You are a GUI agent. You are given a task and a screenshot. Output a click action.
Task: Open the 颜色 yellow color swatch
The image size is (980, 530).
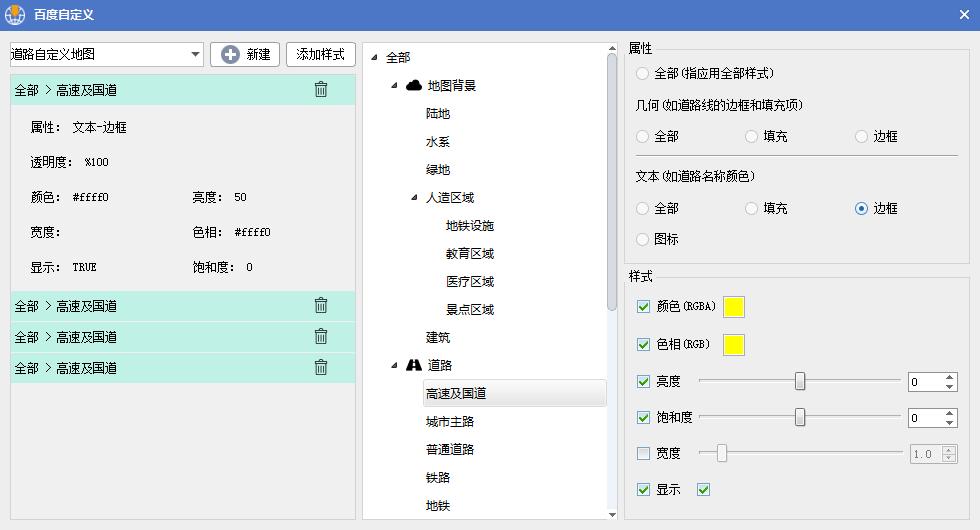point(734,307)
